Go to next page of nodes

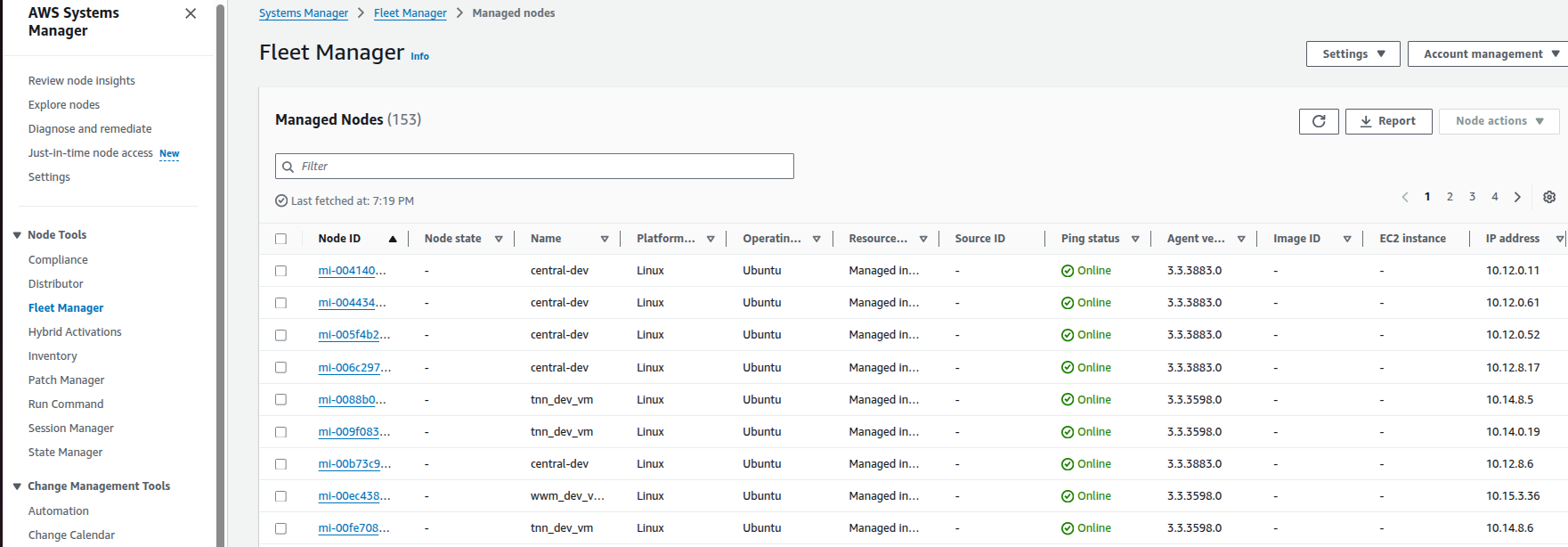[1517, 197]
